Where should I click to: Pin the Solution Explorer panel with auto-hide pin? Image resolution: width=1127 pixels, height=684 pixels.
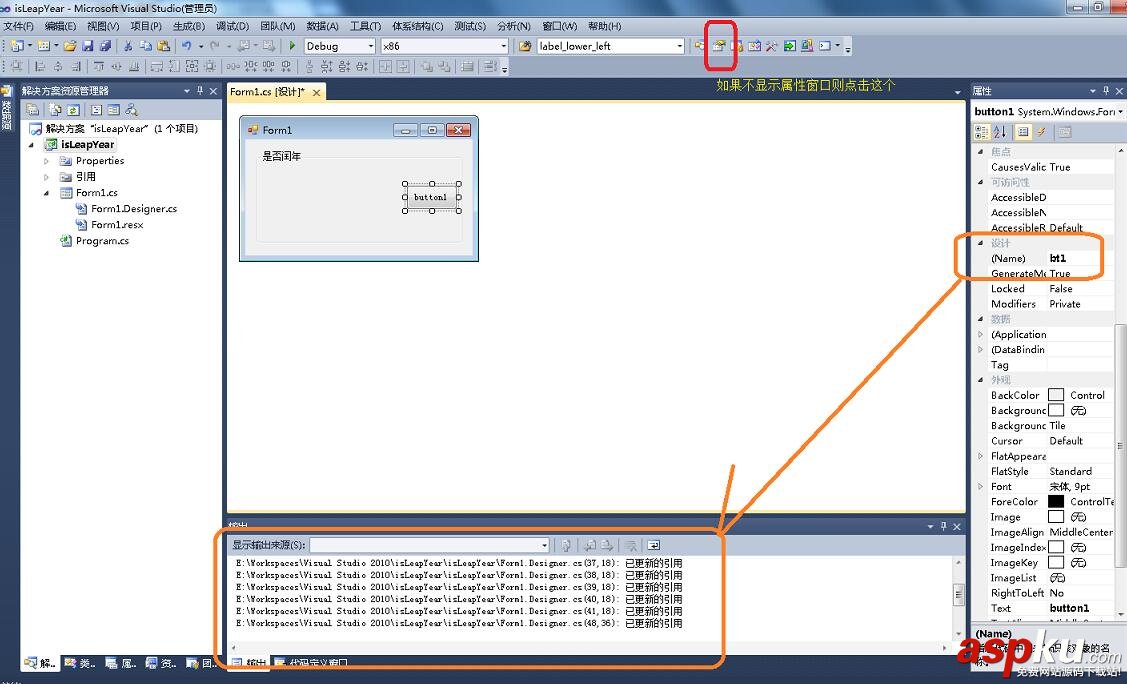[200, 91]
